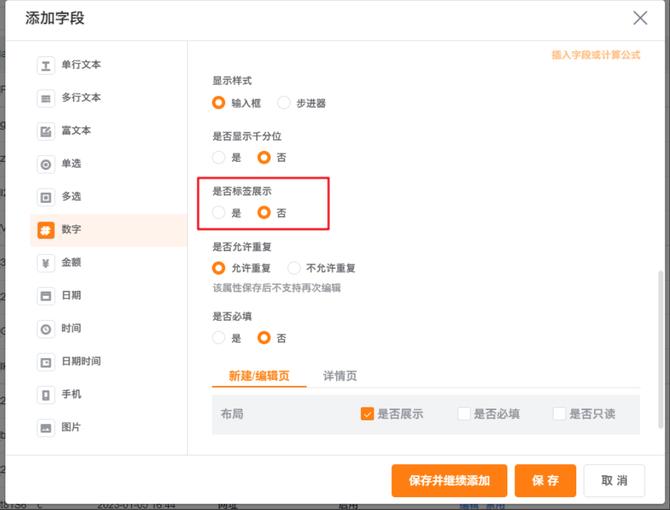Choose the 多选 field type icon
The height and width of the screenshot is (510, 670).
click(46, 197)
